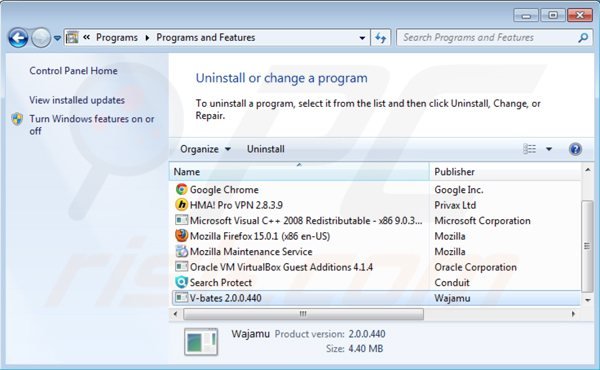Click the 4.40 MB size value
The width and height of the screenshot is (600, 370).
tap(365, 349)
